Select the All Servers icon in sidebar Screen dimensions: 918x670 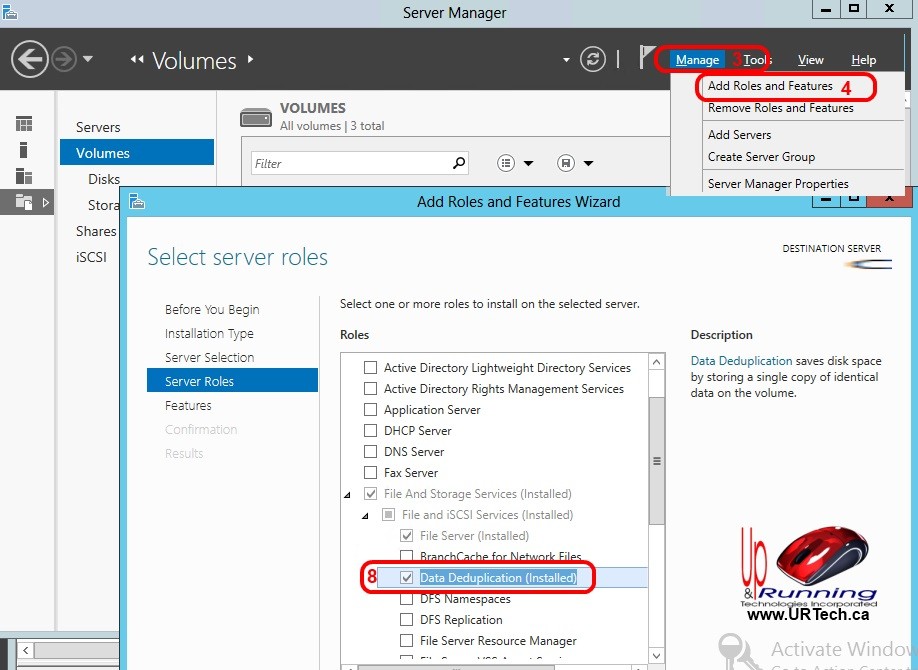tap(24, 176)
